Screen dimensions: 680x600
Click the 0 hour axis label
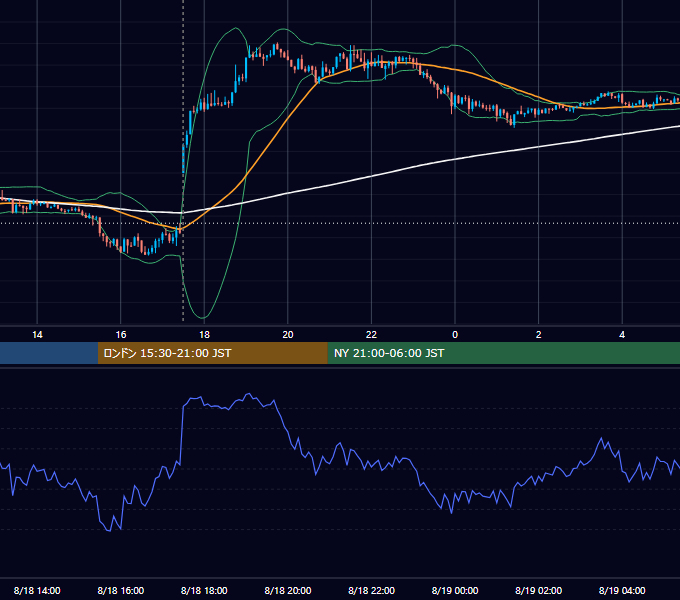pyautogui.click(x=455, y=335)
